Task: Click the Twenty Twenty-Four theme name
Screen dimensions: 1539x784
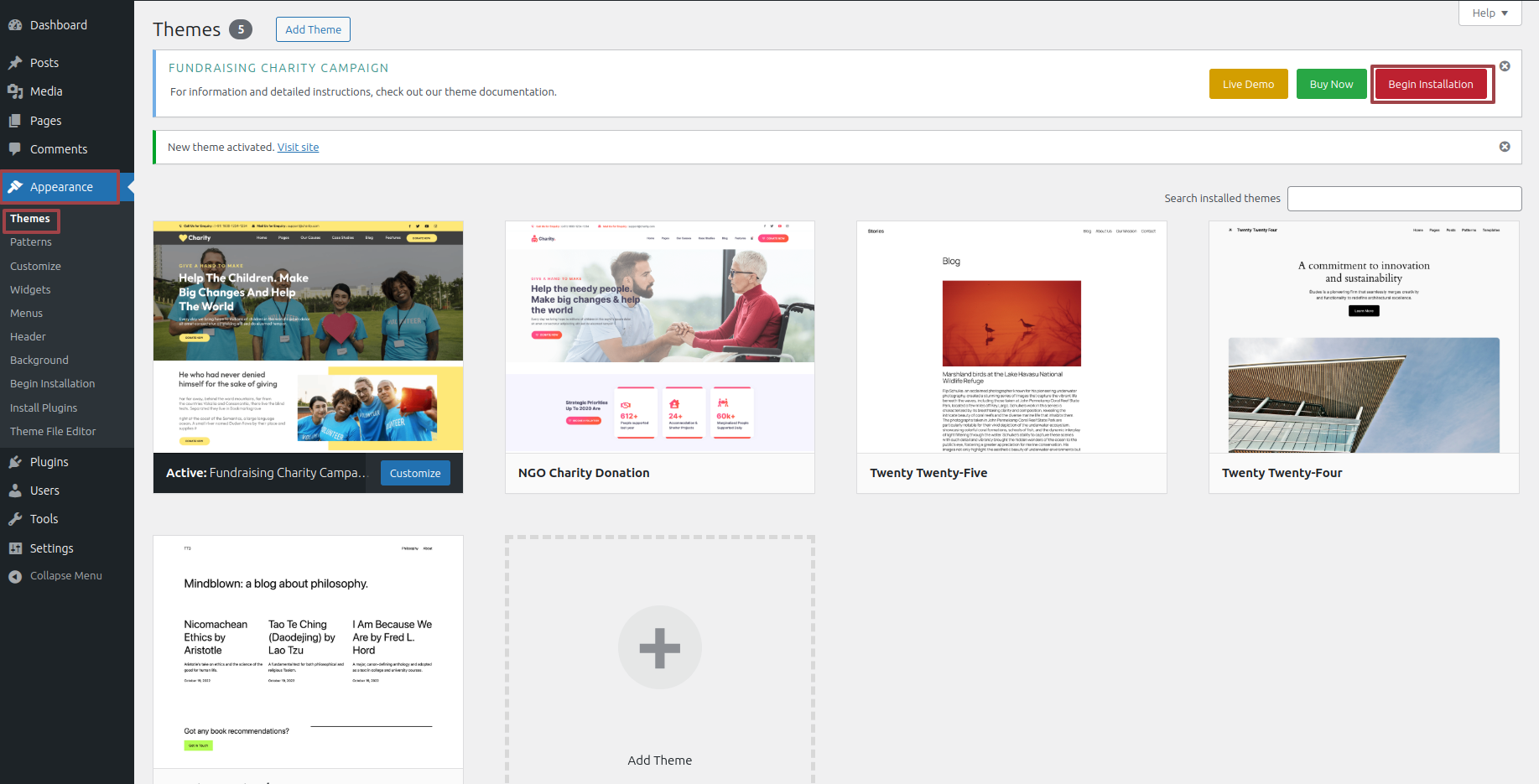Action: click(x=1282, y=473)
